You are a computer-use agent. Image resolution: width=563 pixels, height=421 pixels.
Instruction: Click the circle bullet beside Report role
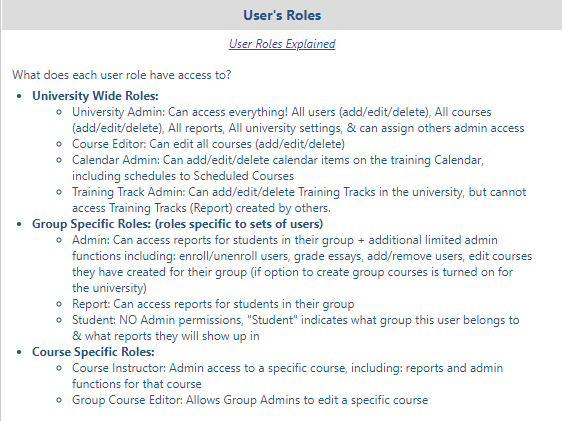click(x=59, y=304)
